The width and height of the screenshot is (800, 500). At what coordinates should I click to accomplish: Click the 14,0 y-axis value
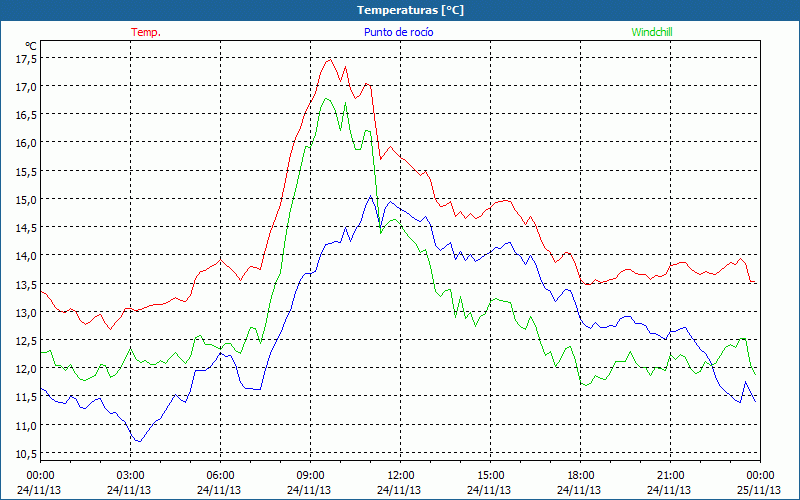point(27,256)
